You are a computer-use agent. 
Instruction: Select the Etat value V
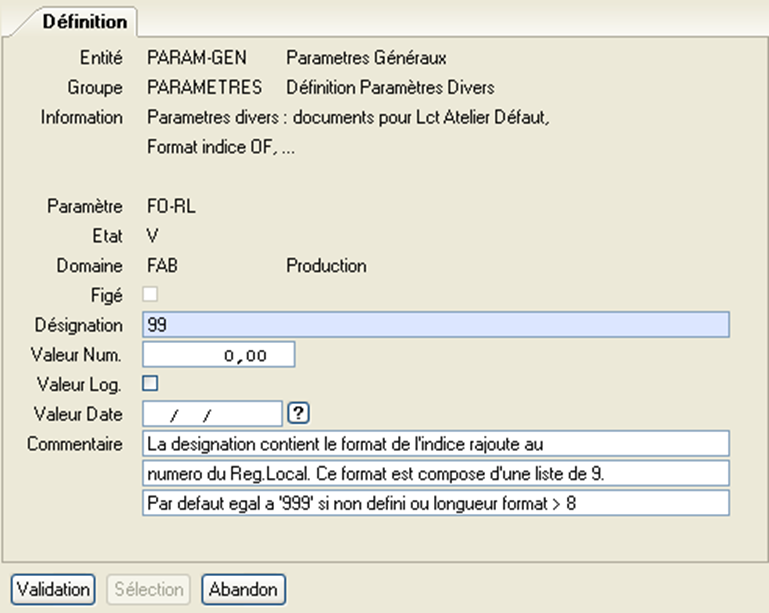pyautogui.click(x=152, y=237)
